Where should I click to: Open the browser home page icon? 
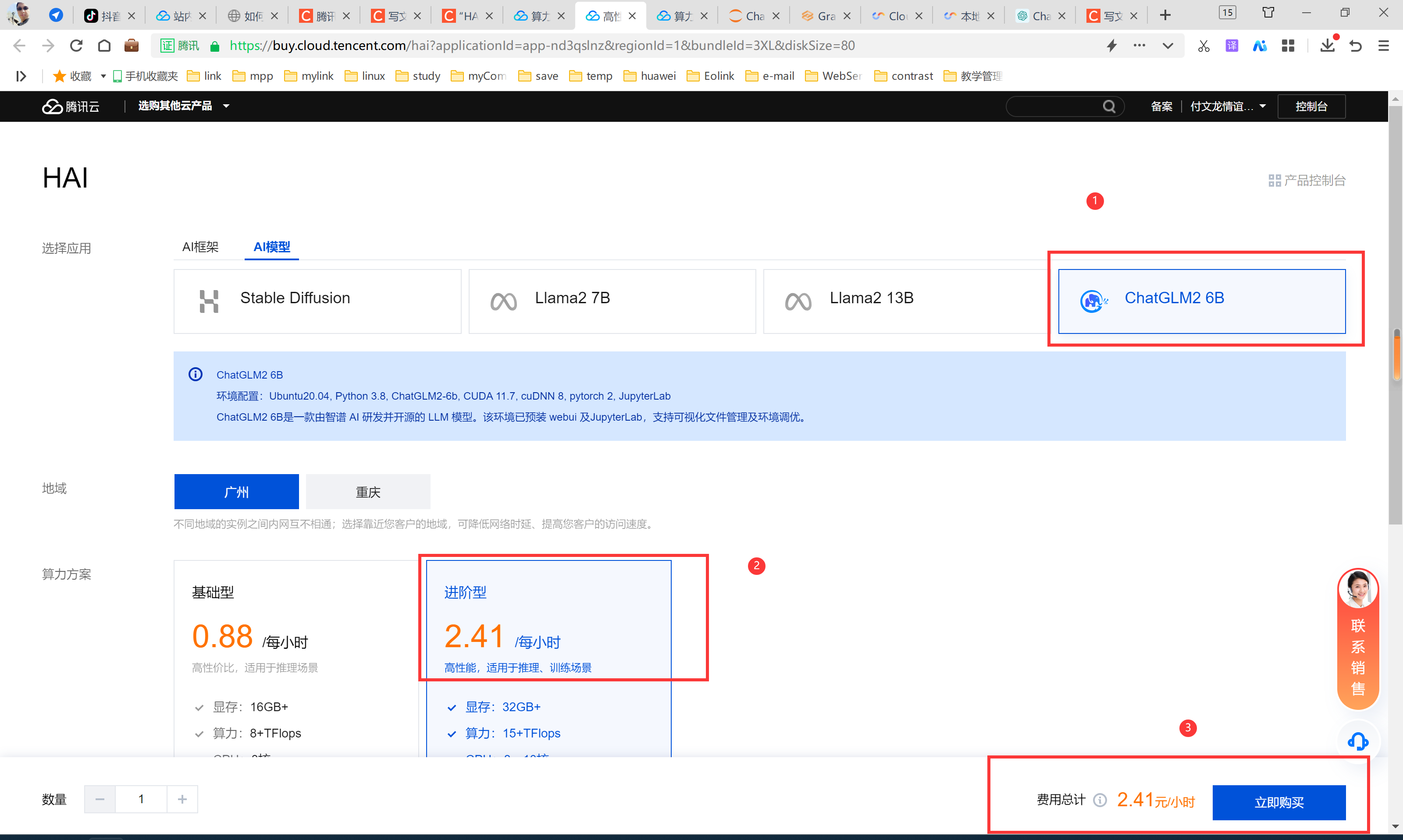(x=104, y=46)
